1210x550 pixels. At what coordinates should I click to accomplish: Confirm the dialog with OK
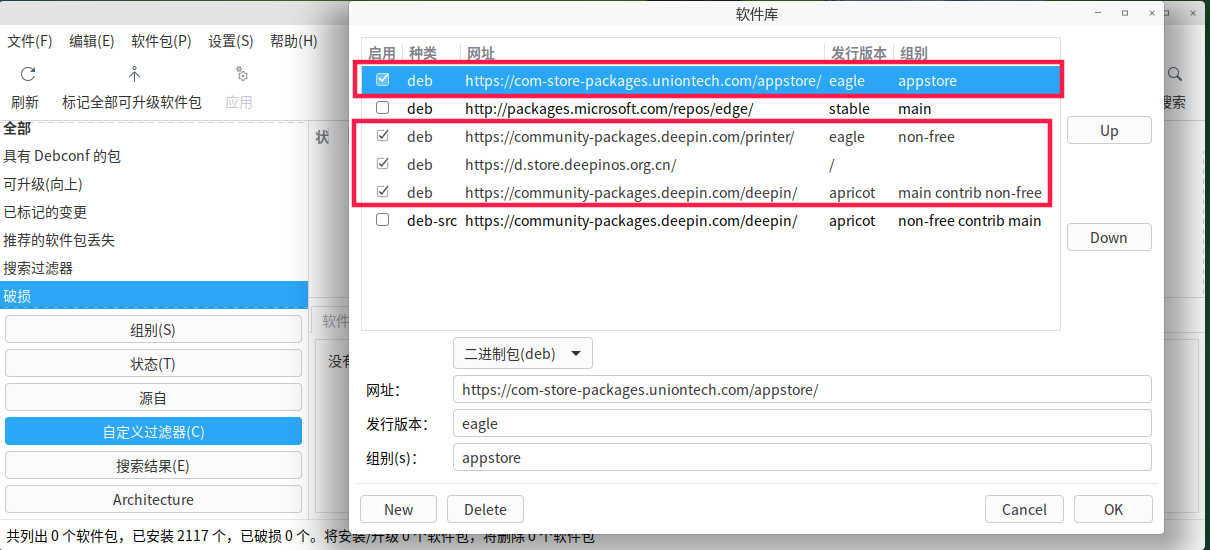[1113, 509]
